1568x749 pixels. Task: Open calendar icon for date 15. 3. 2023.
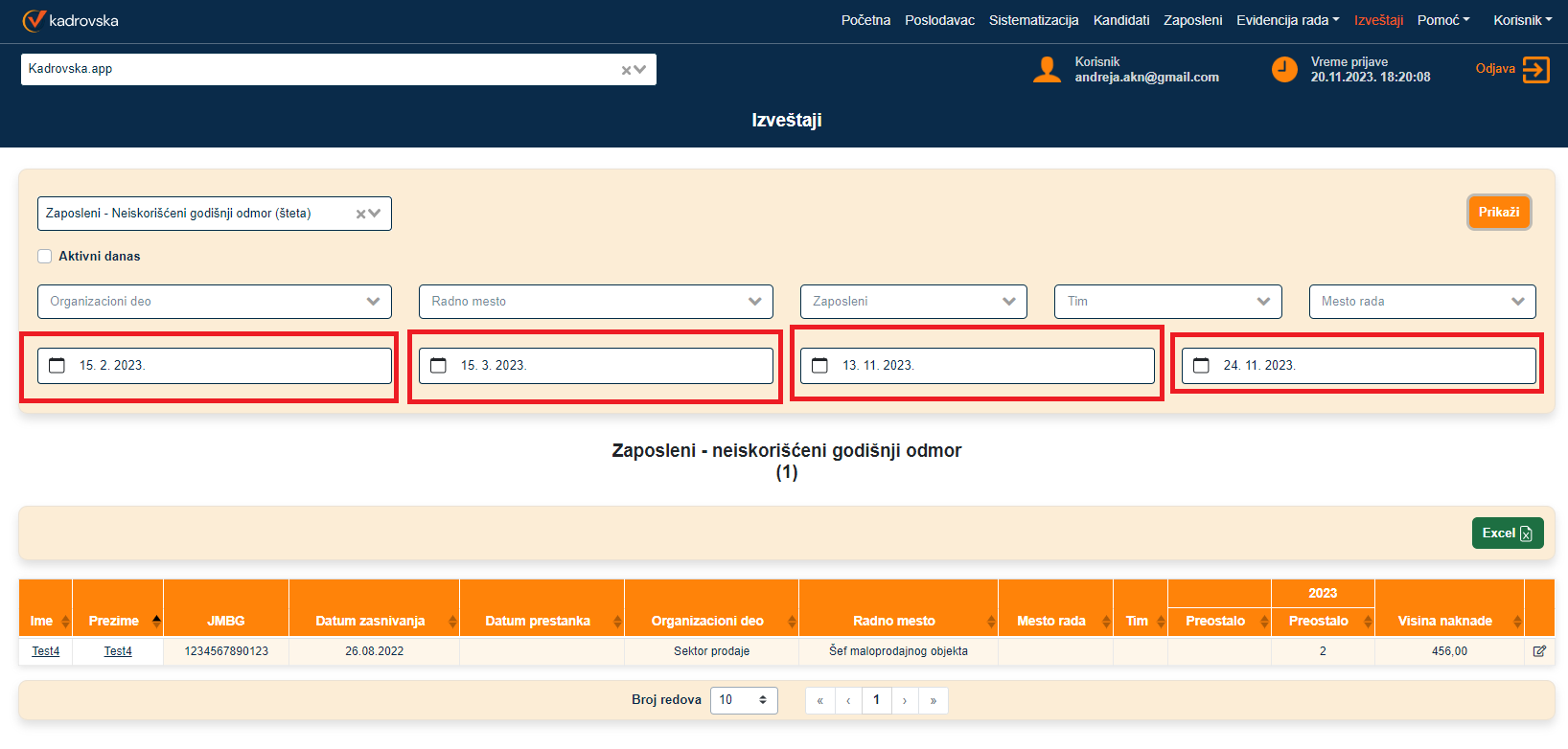(x=439, y=366)
